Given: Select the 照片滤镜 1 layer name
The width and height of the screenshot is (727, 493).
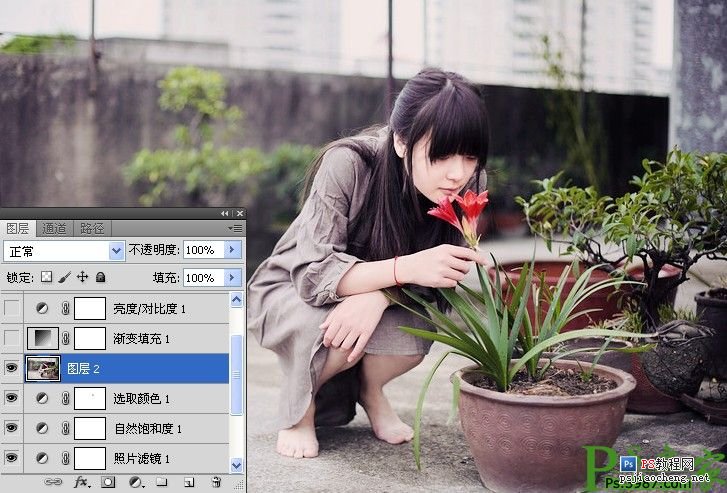Looking at the screenshot, I should coord(142,459).
